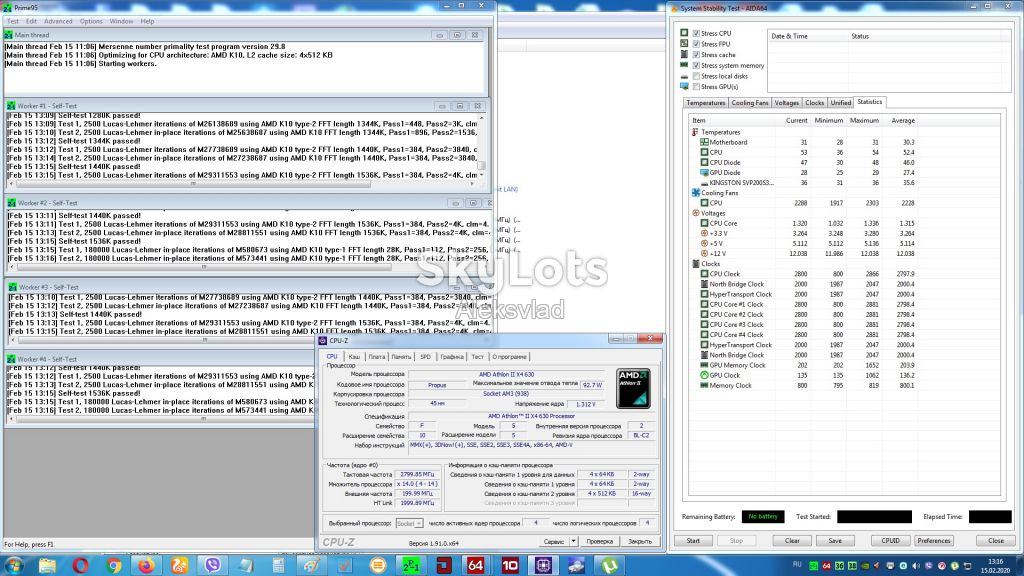Image resolution: width=1024 pixels, height=576 pixels.
Task: Enable the Stress GPU(s) checkbox
Action: coord(696,86)
